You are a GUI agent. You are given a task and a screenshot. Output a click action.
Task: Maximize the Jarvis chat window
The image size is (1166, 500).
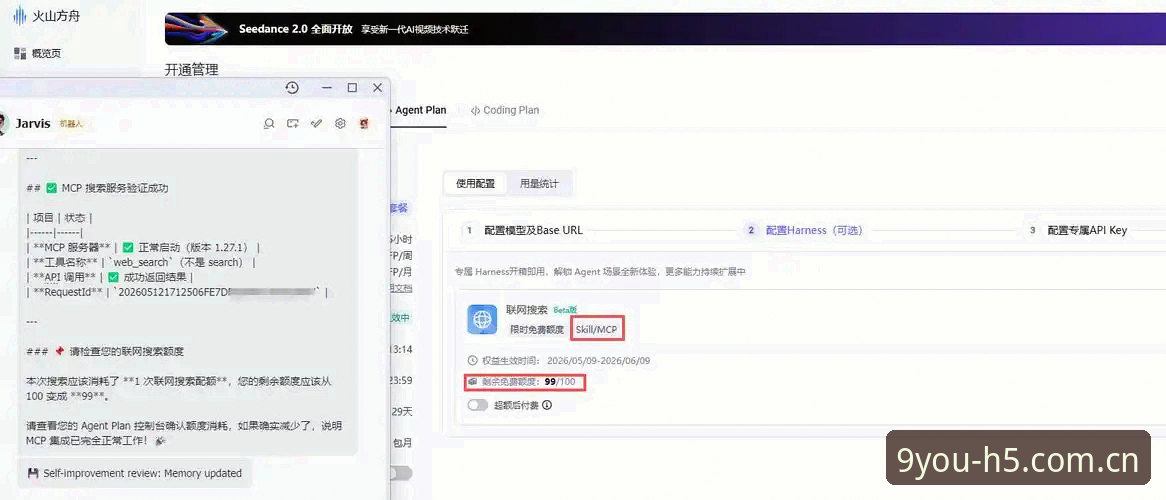[352, 88]
